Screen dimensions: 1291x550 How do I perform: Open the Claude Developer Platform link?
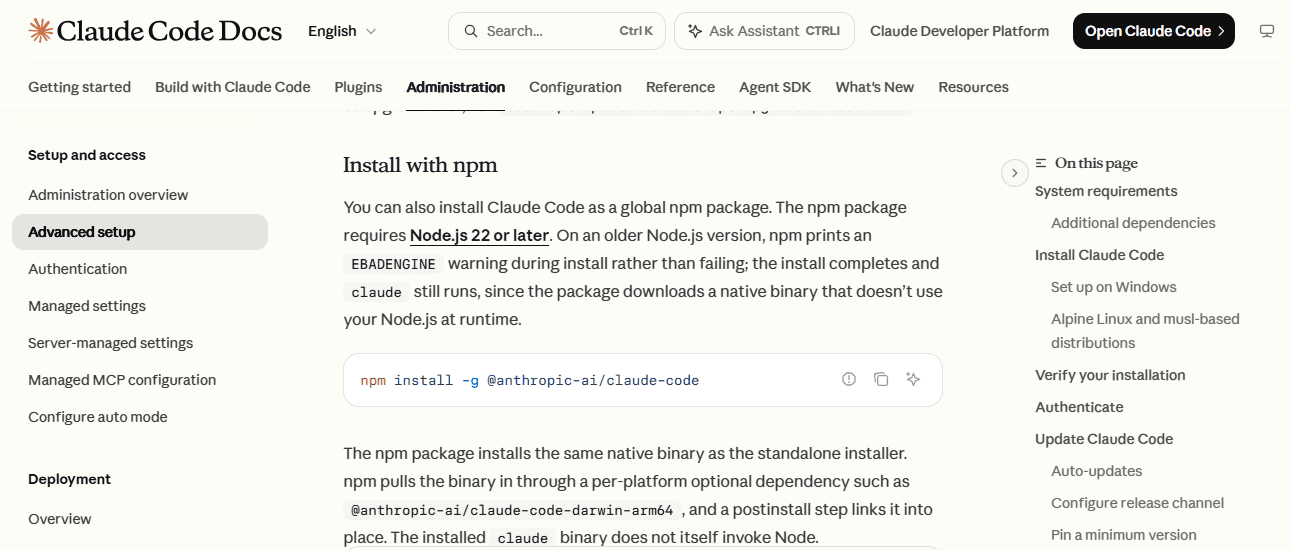click(x=959, y=31)
